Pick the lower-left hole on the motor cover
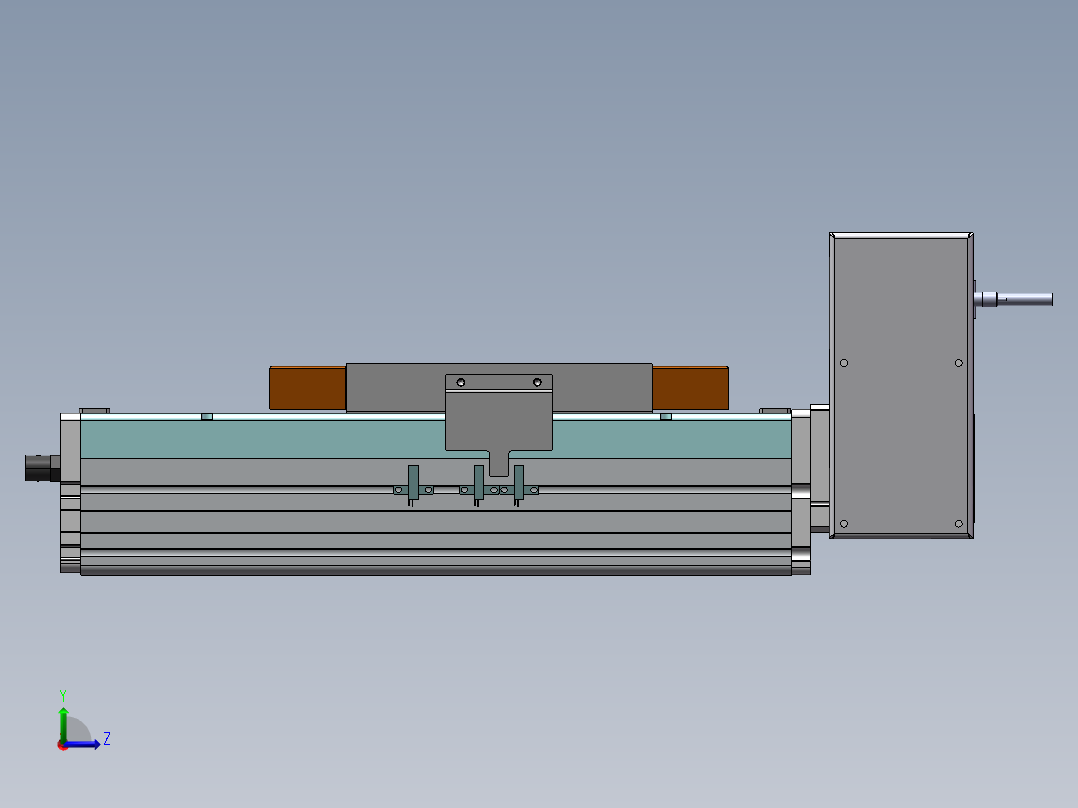The image size is (1078, 808). point(844,524)
